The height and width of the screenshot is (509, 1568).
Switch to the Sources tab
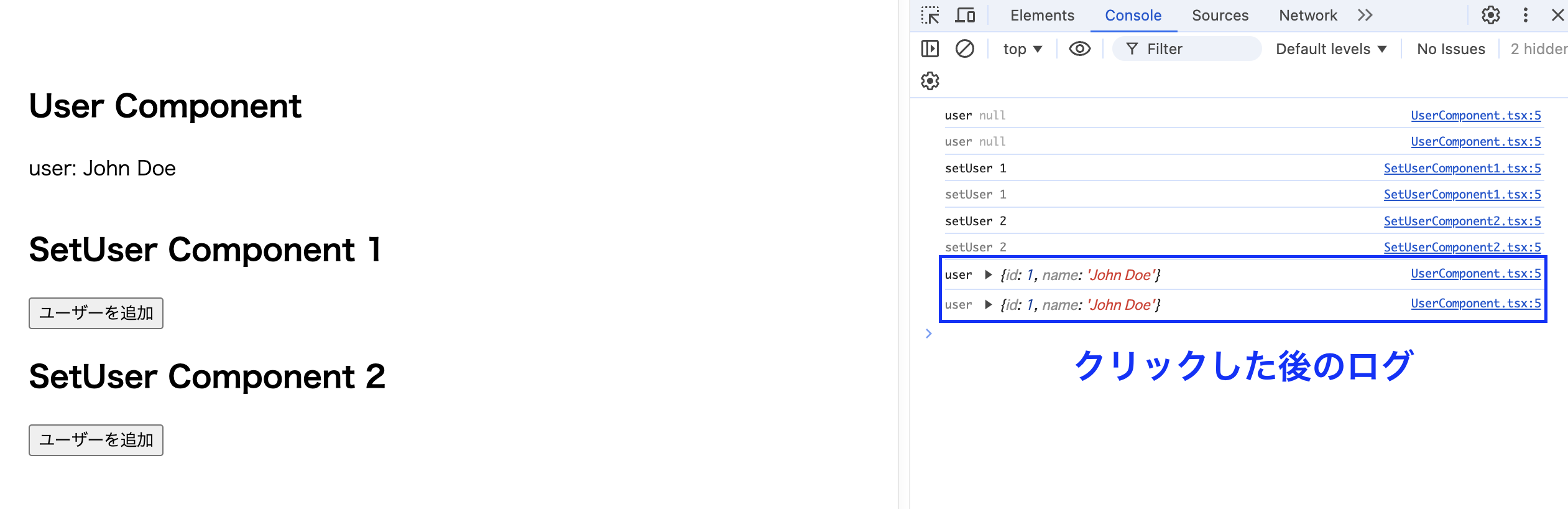click(x=1220, y=16)
